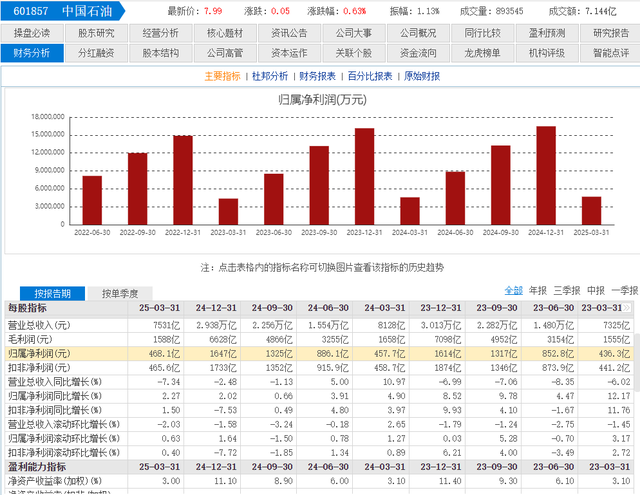Filter reports by 三季报
This screenshot has width=640, height=495.
click(567, 291)
